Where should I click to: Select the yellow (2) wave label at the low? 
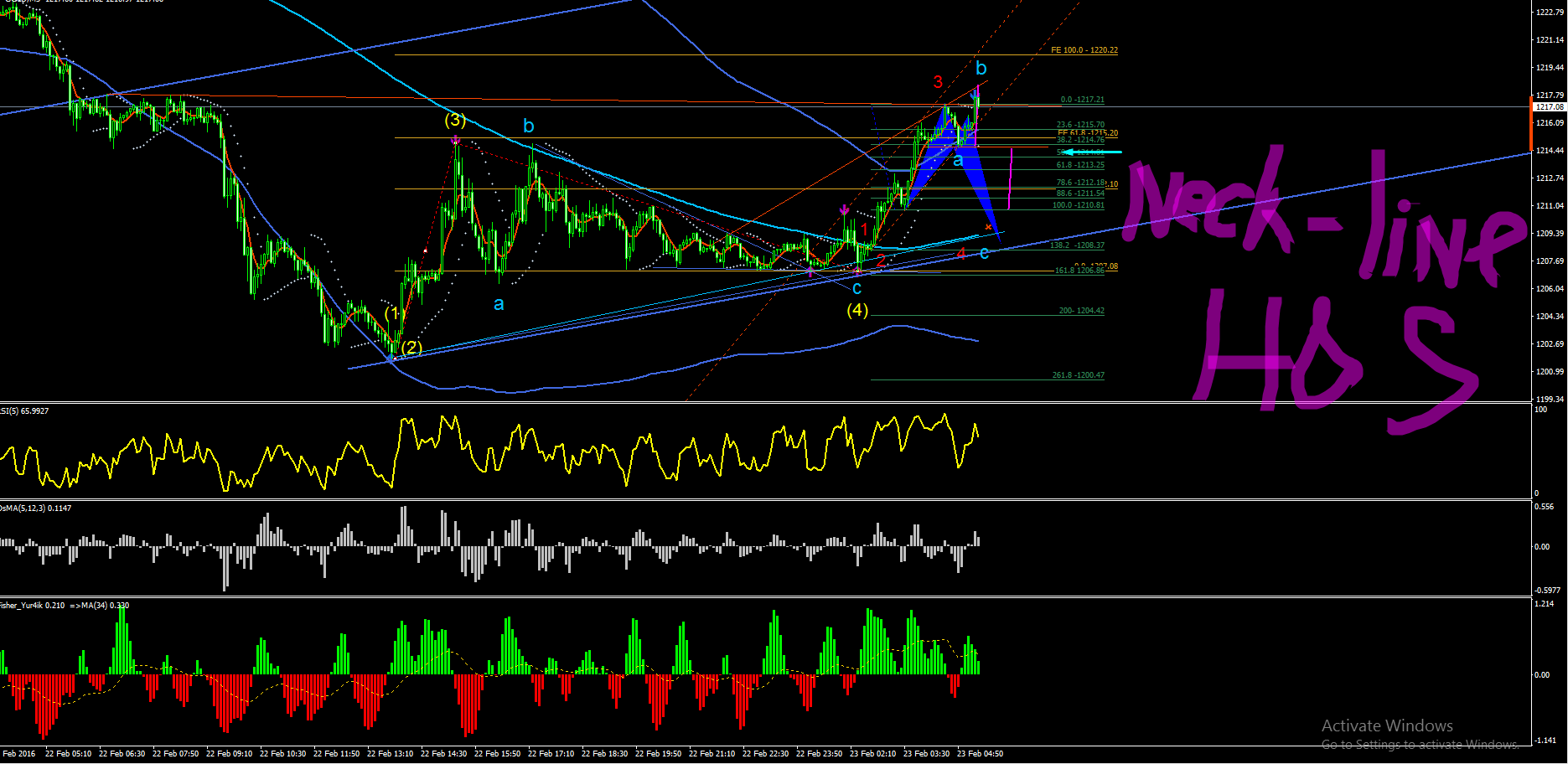click(x=411, y=347)
